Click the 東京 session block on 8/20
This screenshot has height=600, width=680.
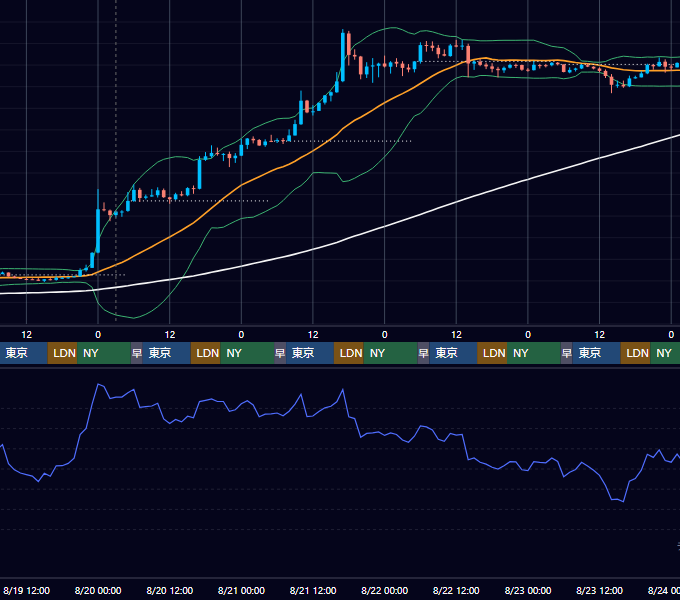[167, 353]
